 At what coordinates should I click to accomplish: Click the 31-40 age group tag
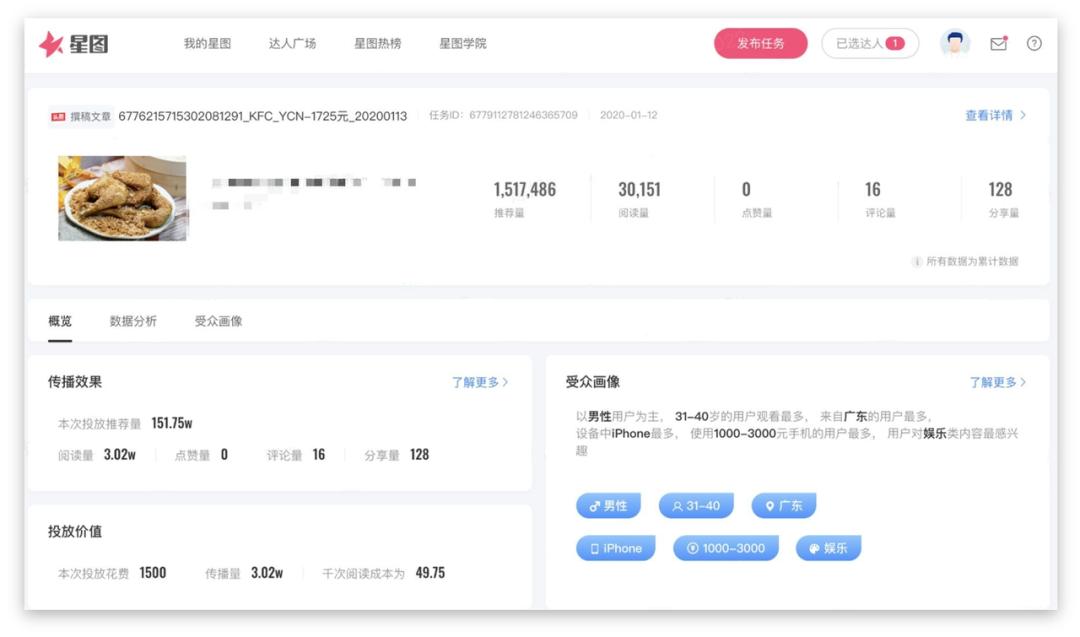tap(694, 505)
